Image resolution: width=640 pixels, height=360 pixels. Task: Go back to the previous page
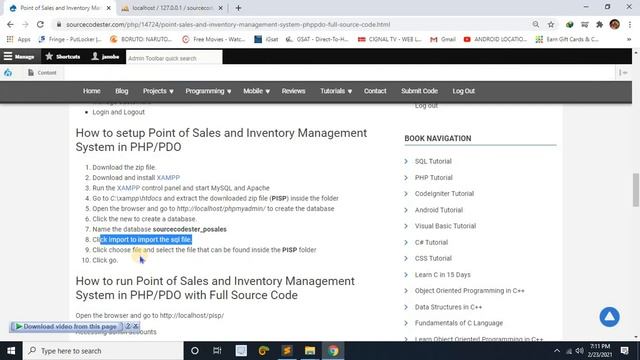[x=10, y=24]
